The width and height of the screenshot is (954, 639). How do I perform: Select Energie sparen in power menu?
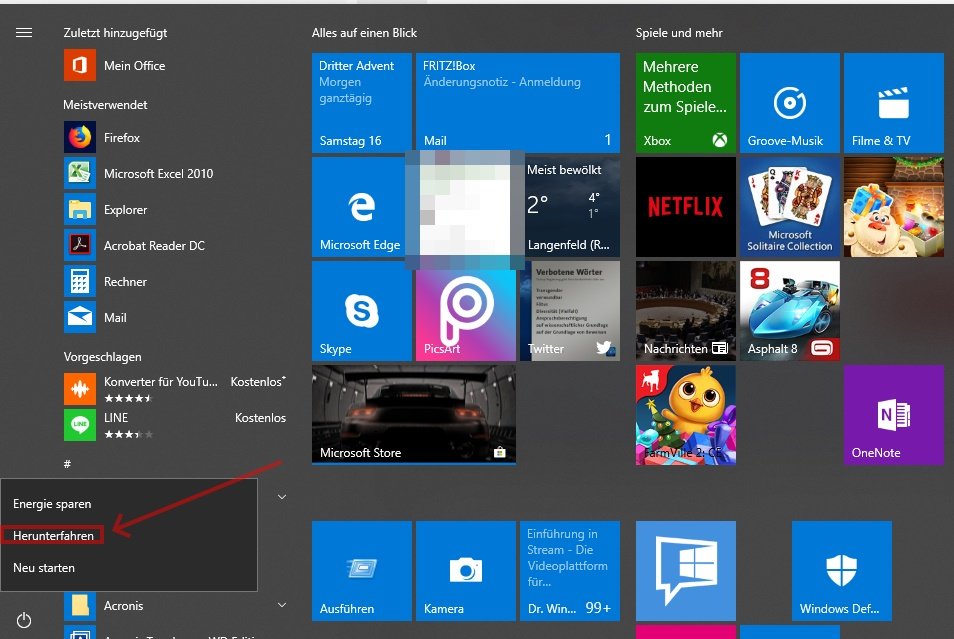129,504
